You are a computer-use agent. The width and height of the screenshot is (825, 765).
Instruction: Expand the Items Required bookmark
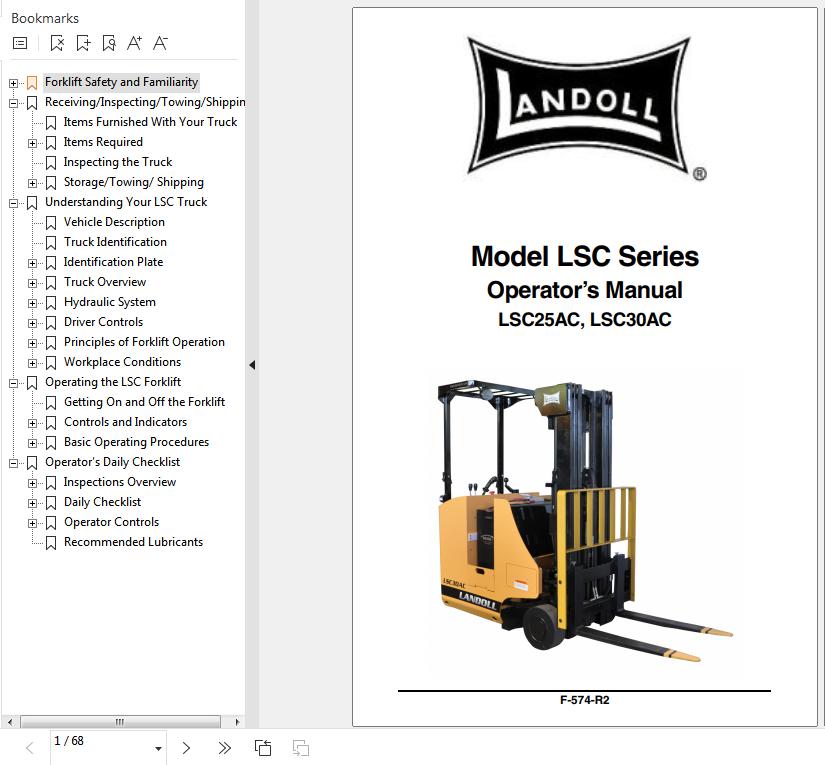click(32, 143)
